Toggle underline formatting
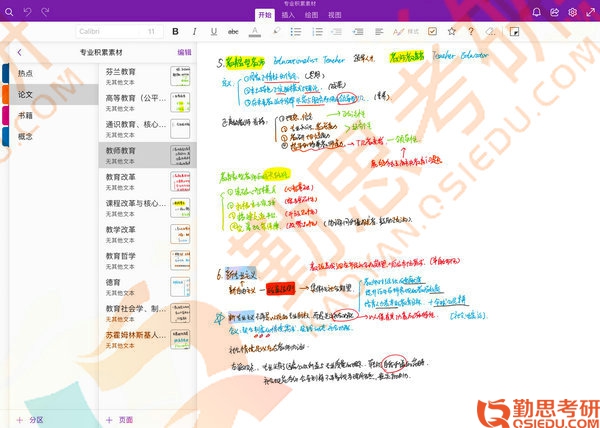 (x=214, y=32)
